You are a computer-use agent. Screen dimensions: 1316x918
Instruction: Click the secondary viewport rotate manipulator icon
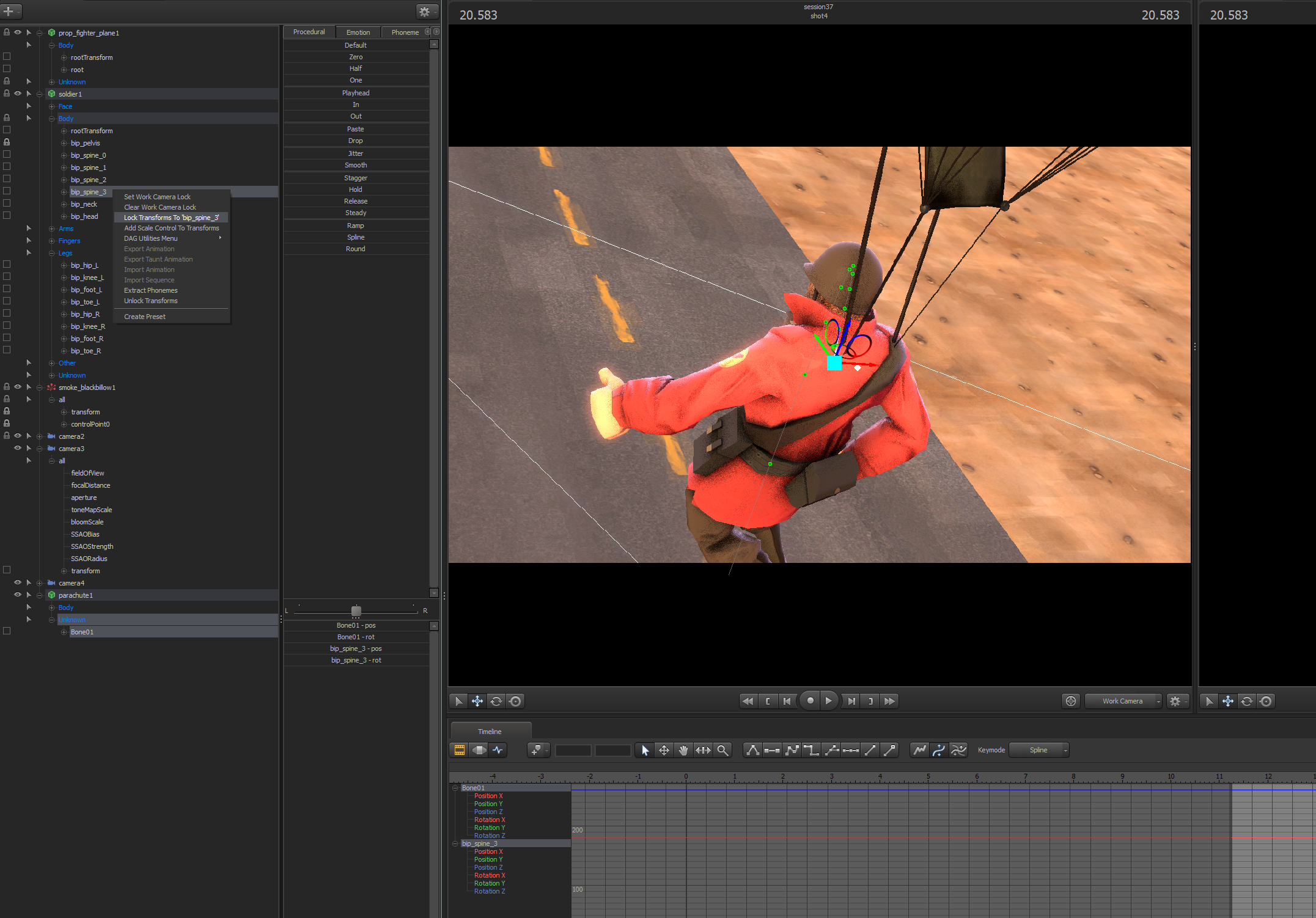pyautogui.click(x=1247, y=701)
